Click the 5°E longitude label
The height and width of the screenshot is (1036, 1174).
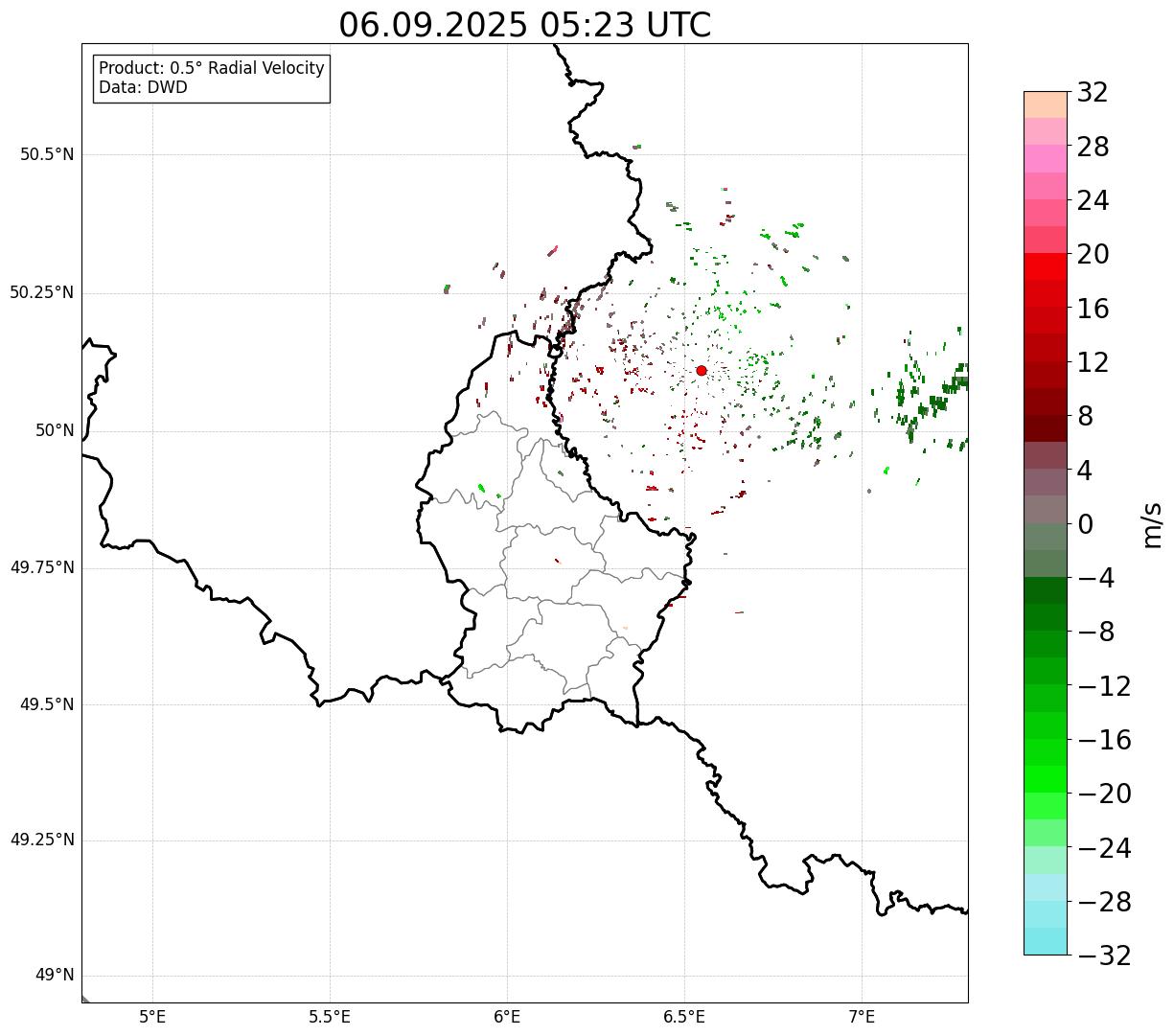pos(153,1017)
